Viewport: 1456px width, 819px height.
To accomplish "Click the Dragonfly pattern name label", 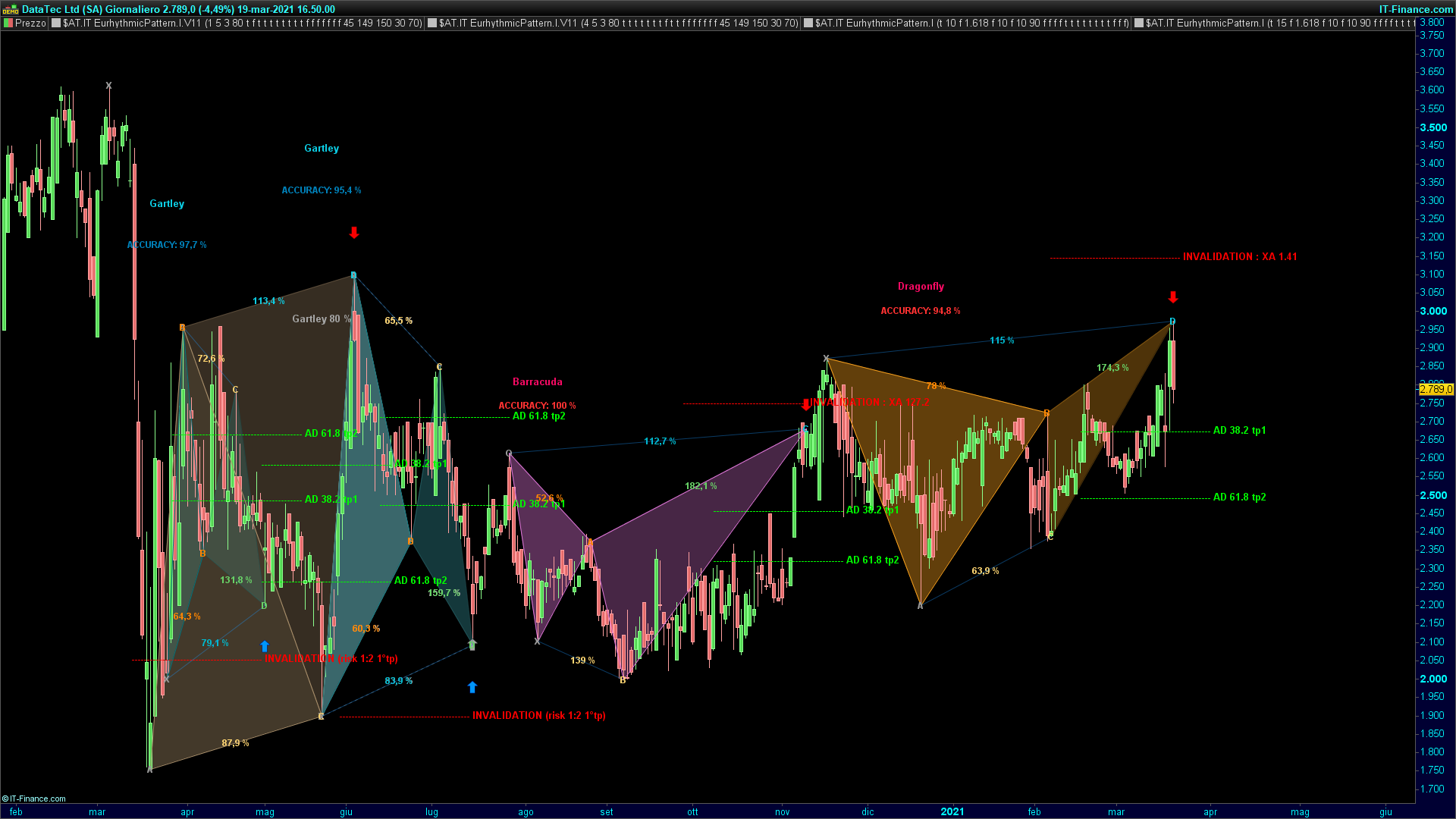I will (x=921, y=286).
